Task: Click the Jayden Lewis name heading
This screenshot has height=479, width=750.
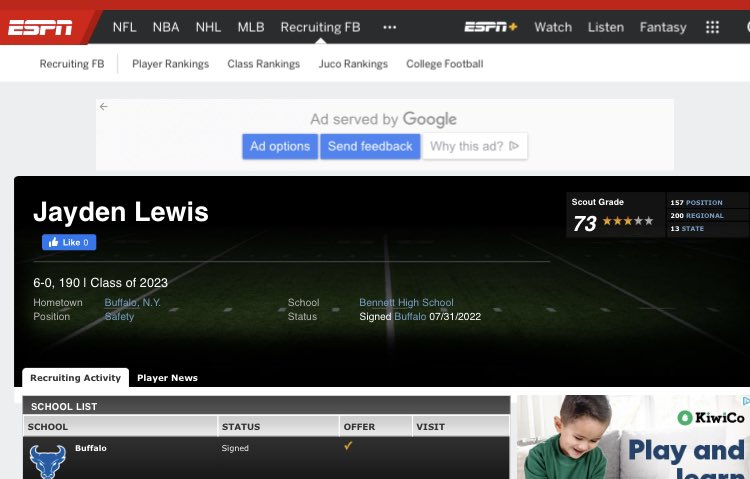Action: (121, 212)
